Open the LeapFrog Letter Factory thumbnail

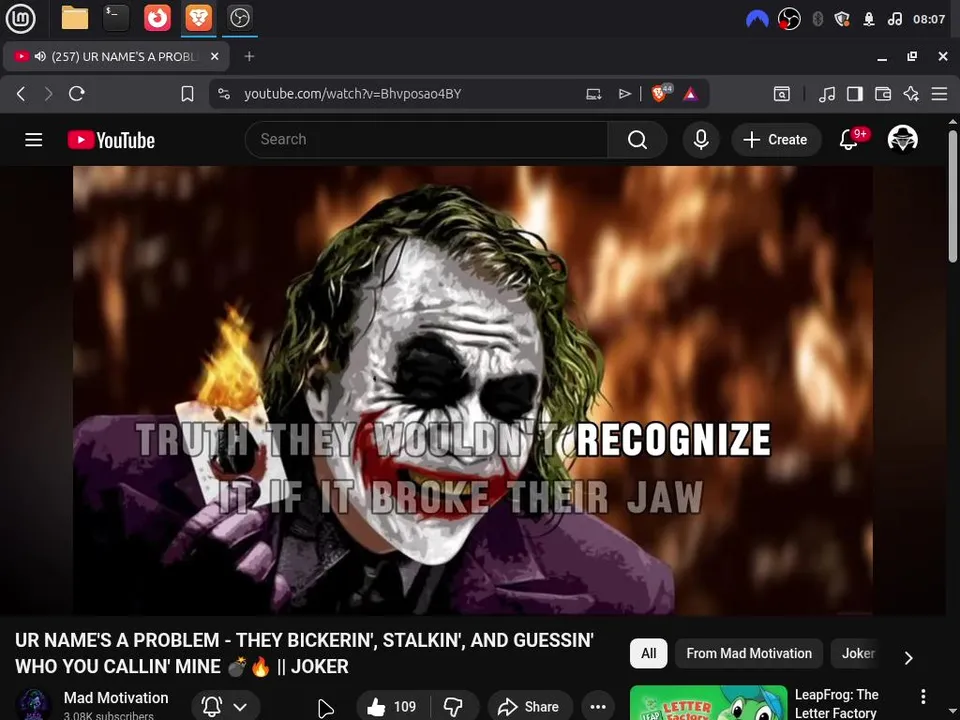[708, 702]
